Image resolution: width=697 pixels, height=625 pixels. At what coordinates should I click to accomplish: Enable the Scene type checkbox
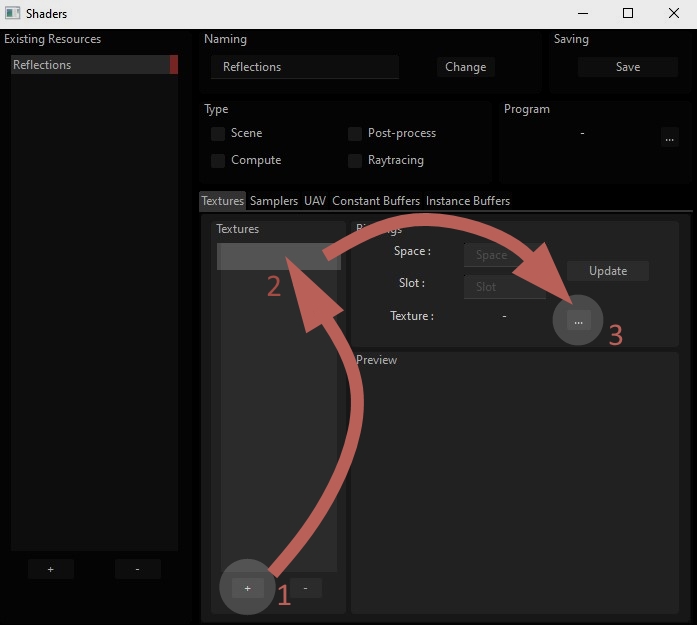click(x=218, y=133)
